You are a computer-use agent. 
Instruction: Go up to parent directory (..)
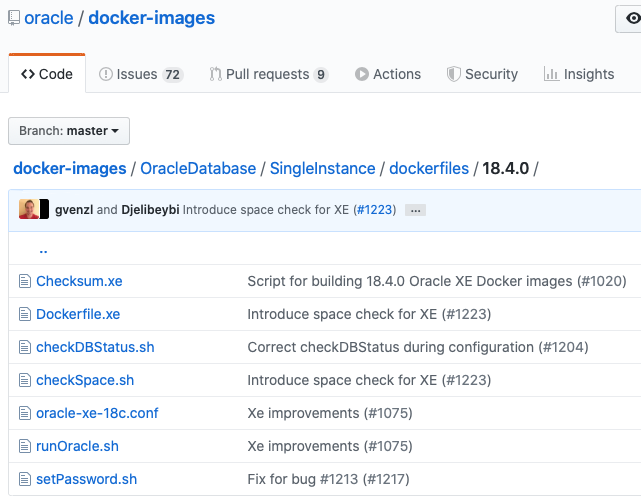tap(43, 250)
